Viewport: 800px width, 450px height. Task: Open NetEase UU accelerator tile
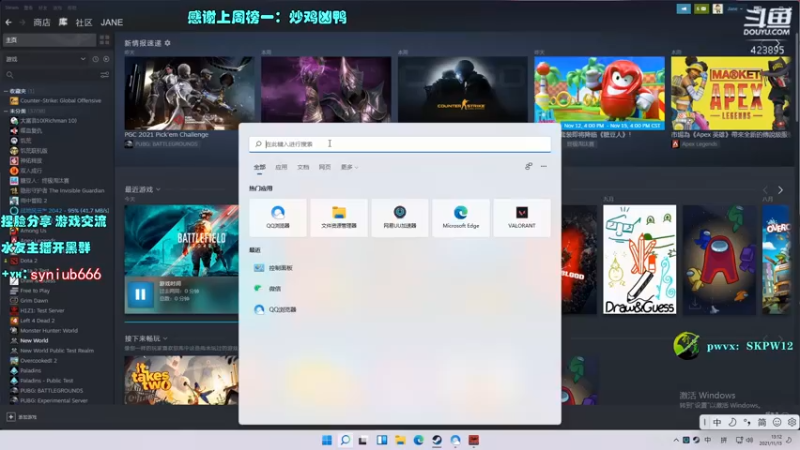tap(399, 218)
